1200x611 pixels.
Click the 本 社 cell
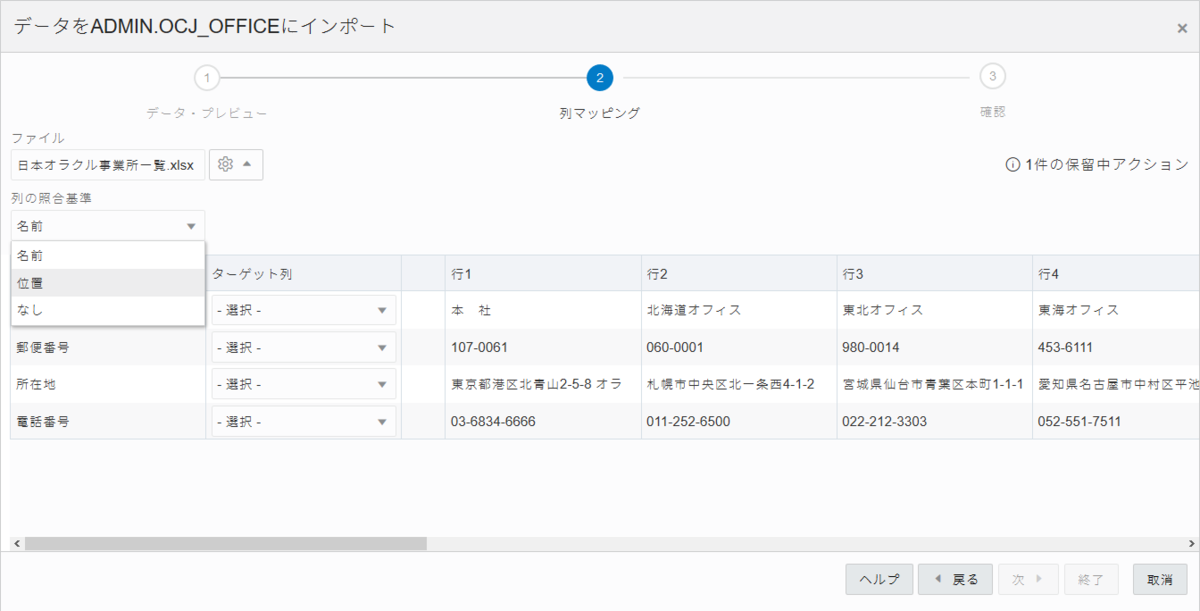click(x=543, y=310)
